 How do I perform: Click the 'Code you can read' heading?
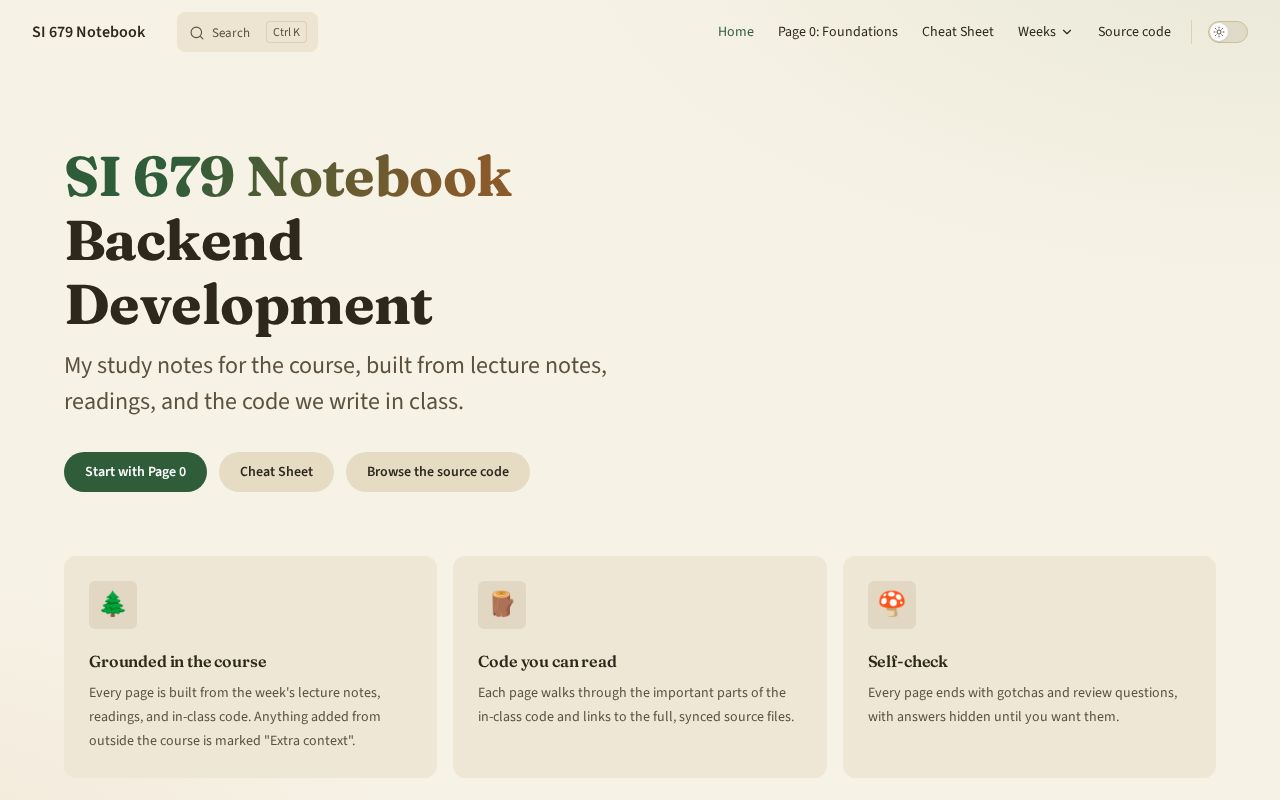(547, 662)
